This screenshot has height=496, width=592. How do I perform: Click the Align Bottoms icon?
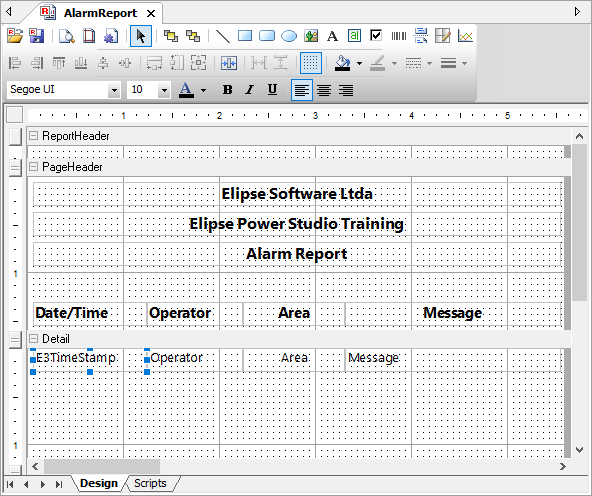click(81, 63)
